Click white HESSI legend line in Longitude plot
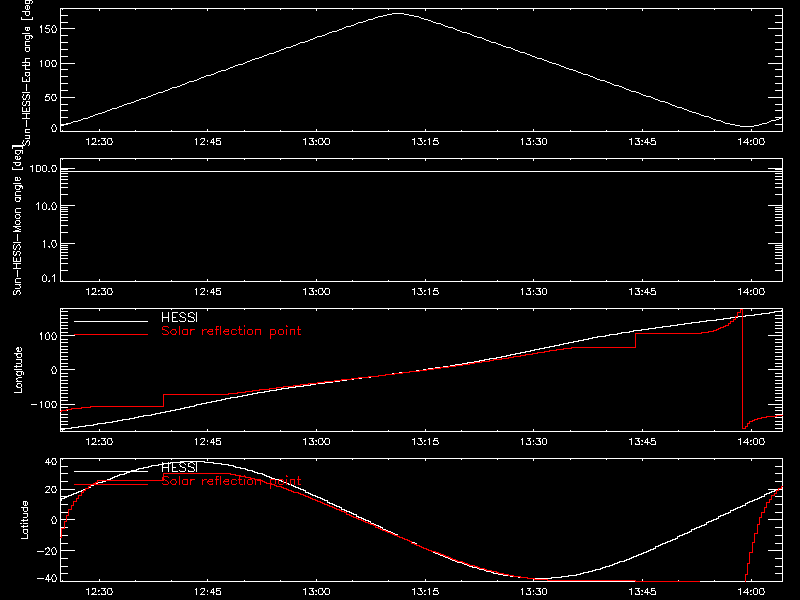Screen dimensions: 800x600 (111, 321)
